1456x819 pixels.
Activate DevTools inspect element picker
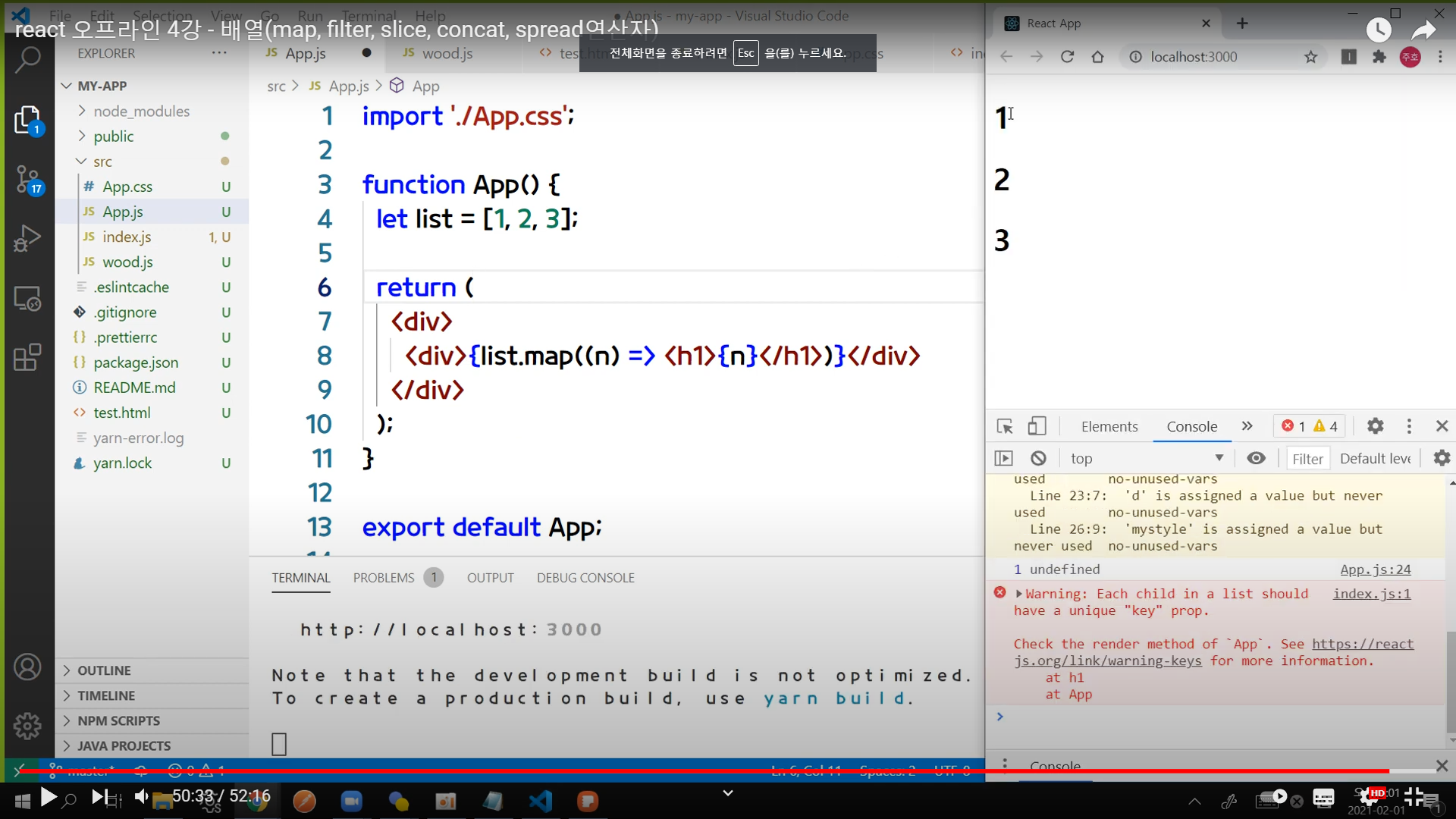coord(1005,426)
